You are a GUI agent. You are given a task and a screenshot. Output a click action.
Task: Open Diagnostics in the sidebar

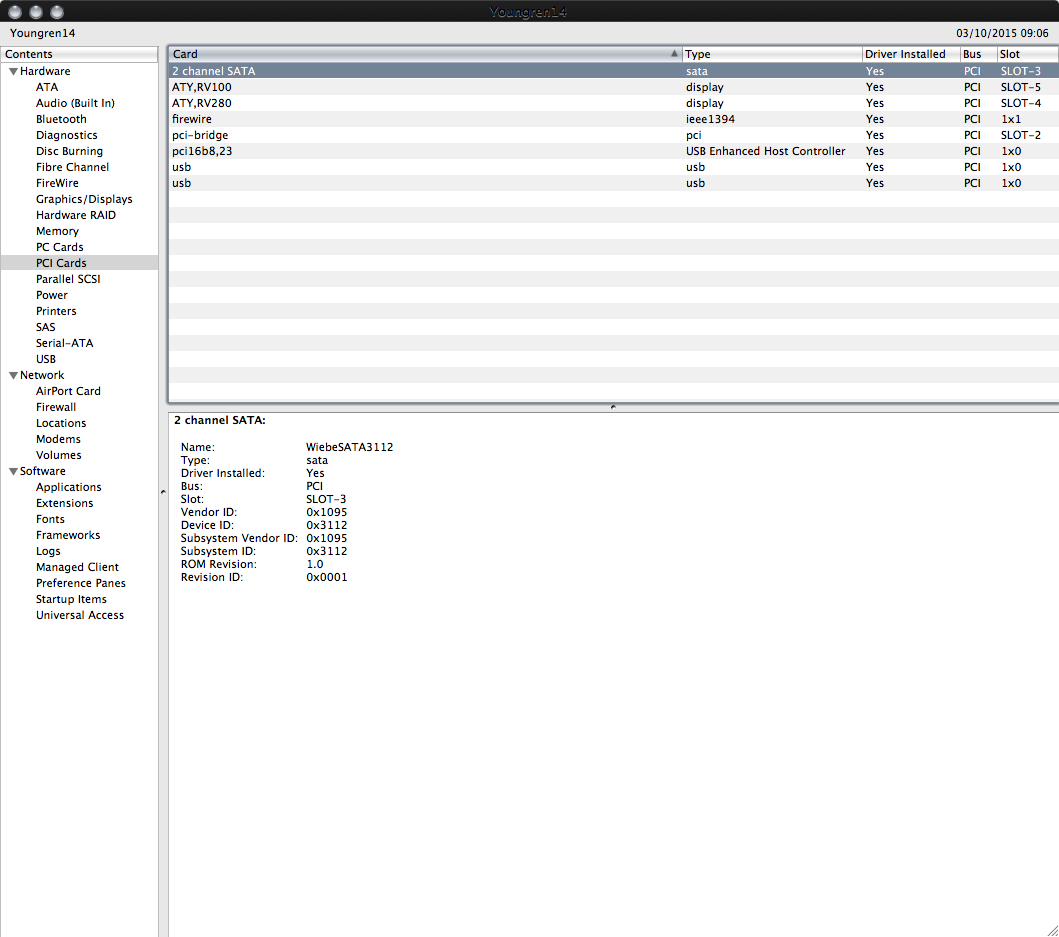pos(66,136)
